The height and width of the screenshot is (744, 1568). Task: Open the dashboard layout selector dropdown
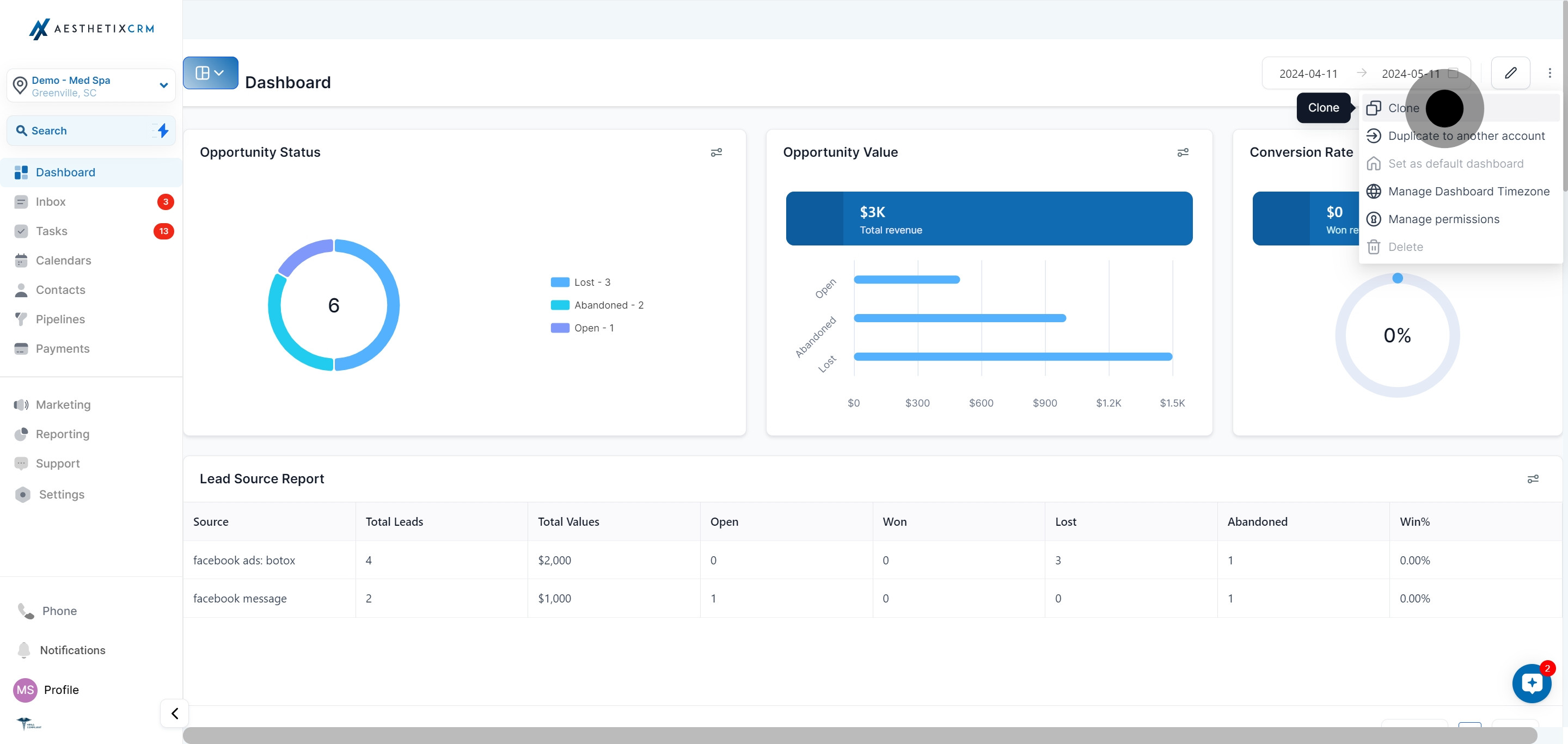pyautogui.click(x=210, y=73)
